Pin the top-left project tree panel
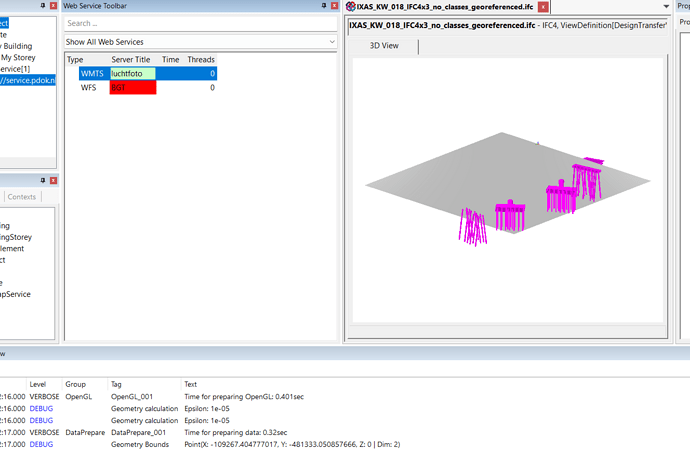Screen dimensions: 690x450 coord(42,6)
